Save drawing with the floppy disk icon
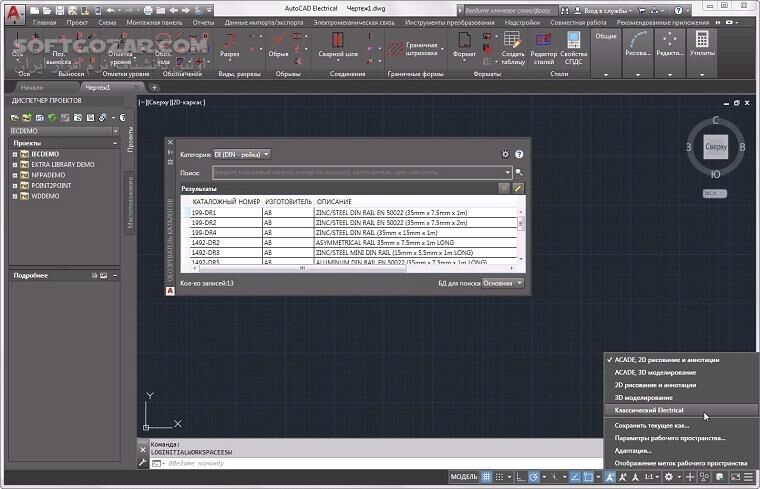This screenshot has height=489, width=760. (60, 10)
